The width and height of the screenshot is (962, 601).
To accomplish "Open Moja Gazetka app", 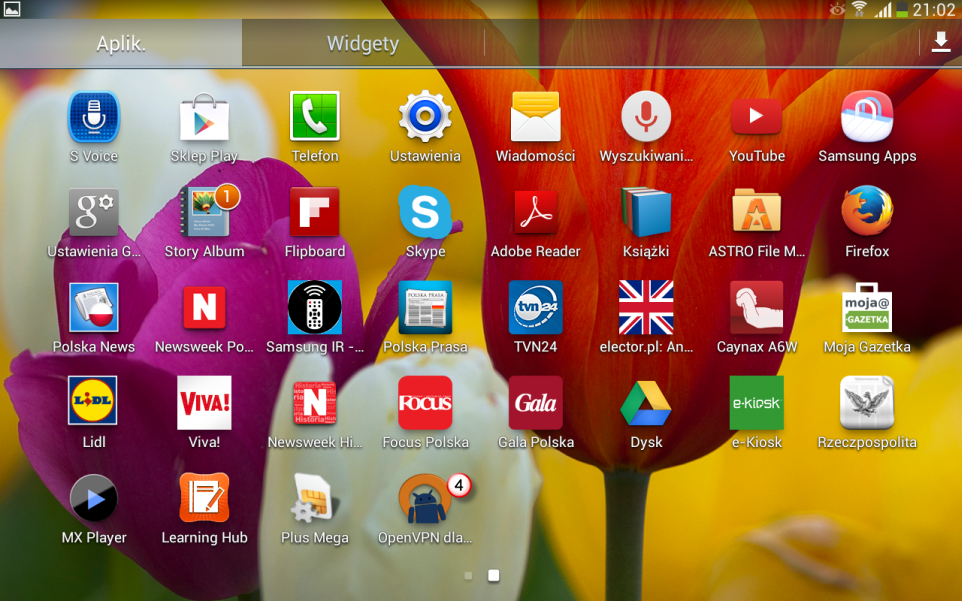I will [x=867, y=307].
